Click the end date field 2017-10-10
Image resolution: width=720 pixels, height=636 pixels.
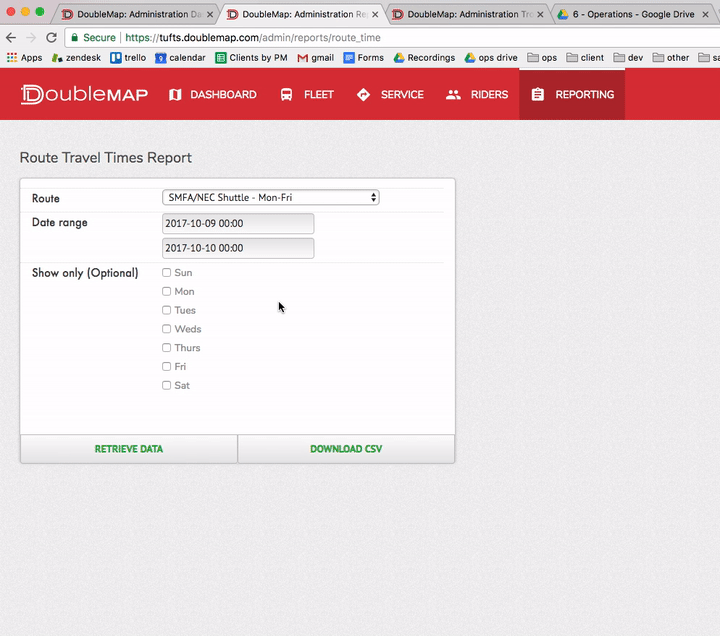click(x=238, y=248)
